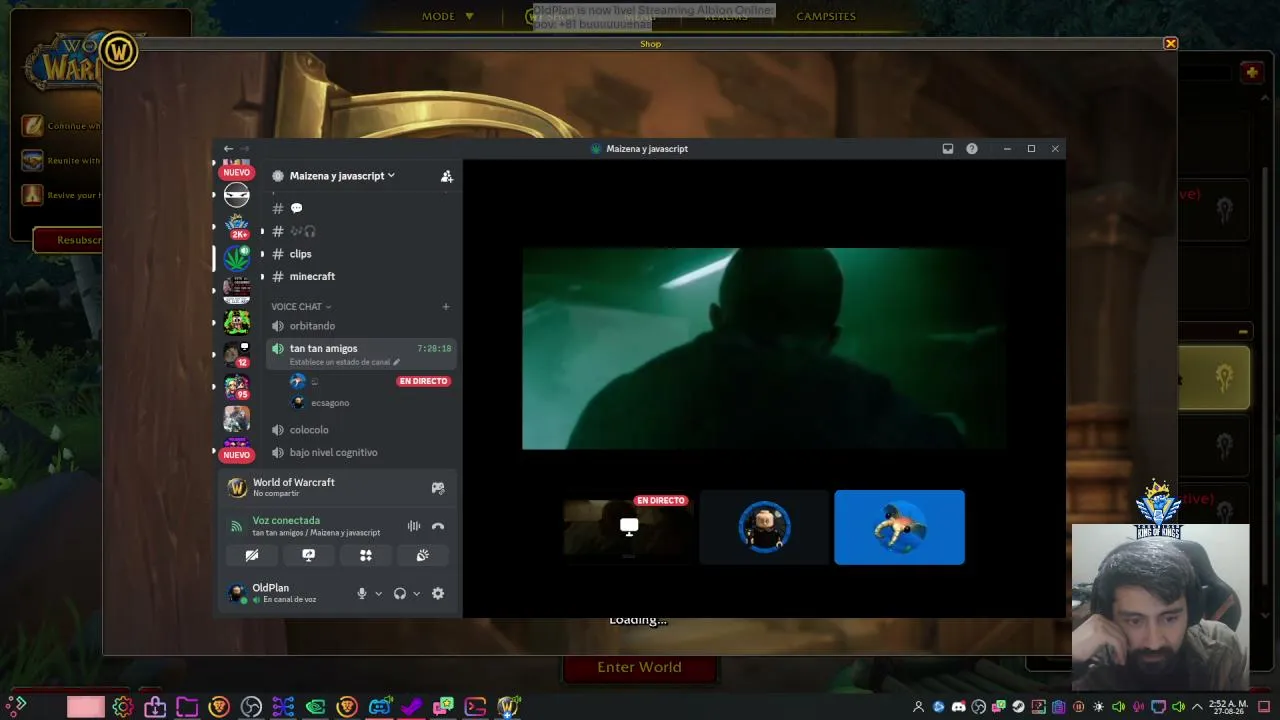Toggle headphone deafen in Discord user panel
The height and width of the screenshot is (720, 1280).
point(400,594)
